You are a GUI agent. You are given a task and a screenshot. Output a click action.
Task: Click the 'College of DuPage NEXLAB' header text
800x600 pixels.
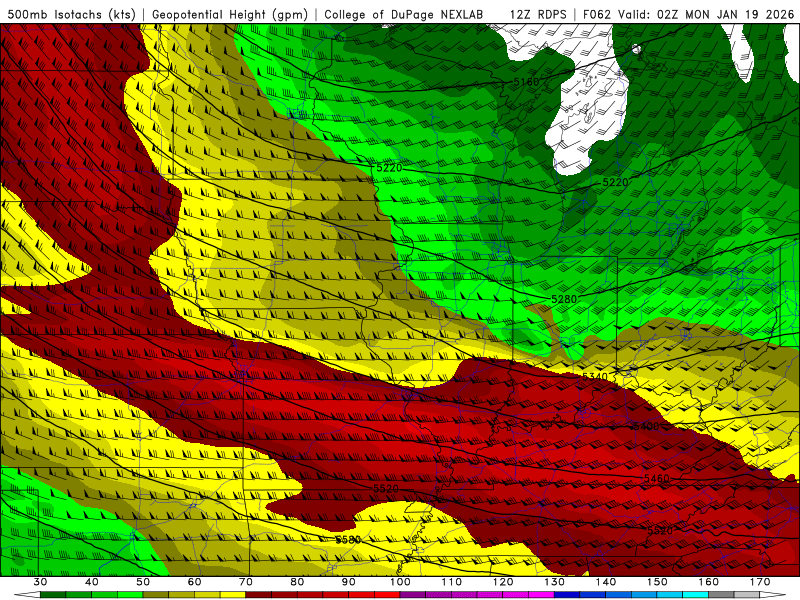click(x=404, y=15)
